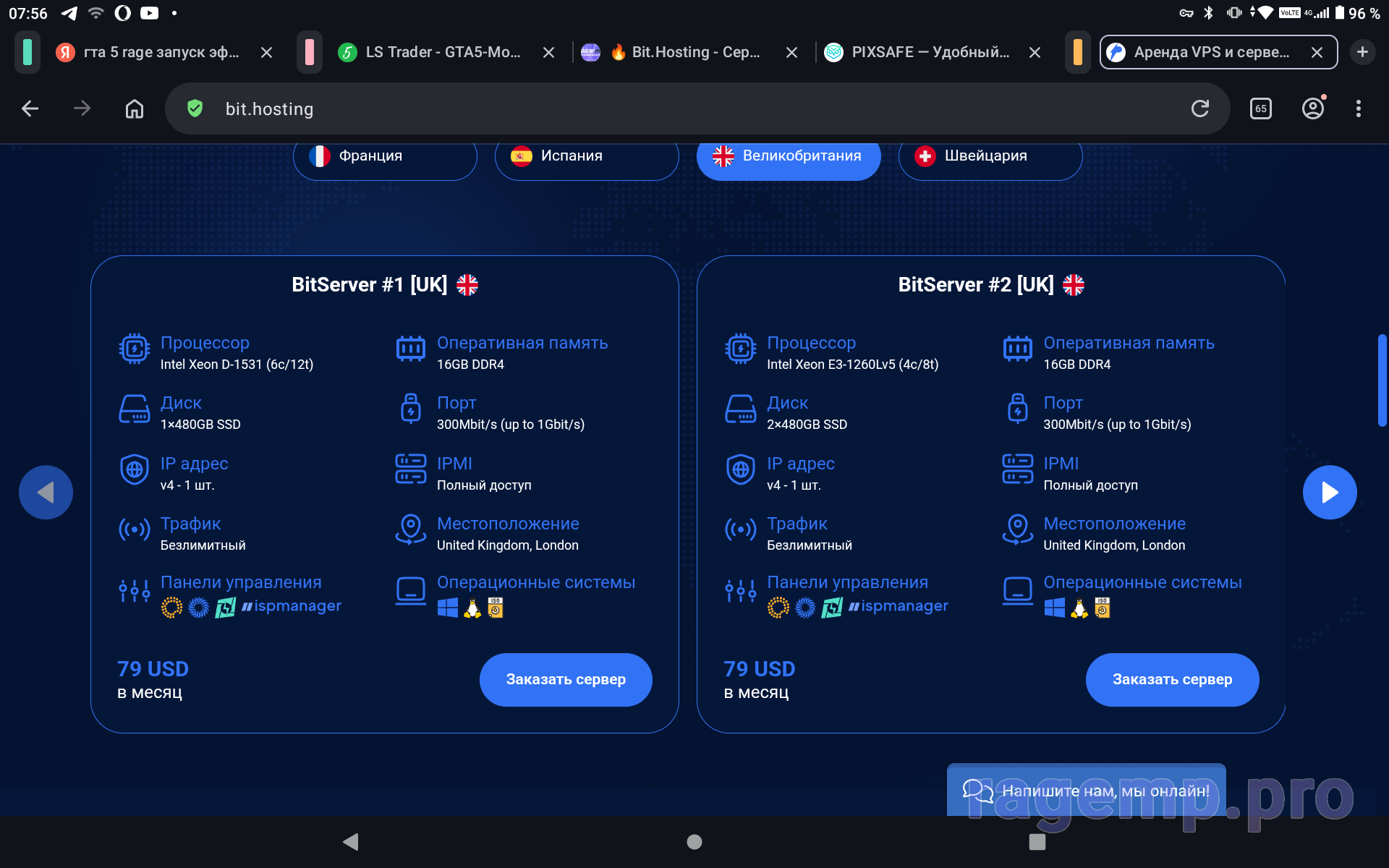The image size is (1389, 868).
Task: Click the Windows OS icon in BitServer #1
Action: click(x=448, y=608)
